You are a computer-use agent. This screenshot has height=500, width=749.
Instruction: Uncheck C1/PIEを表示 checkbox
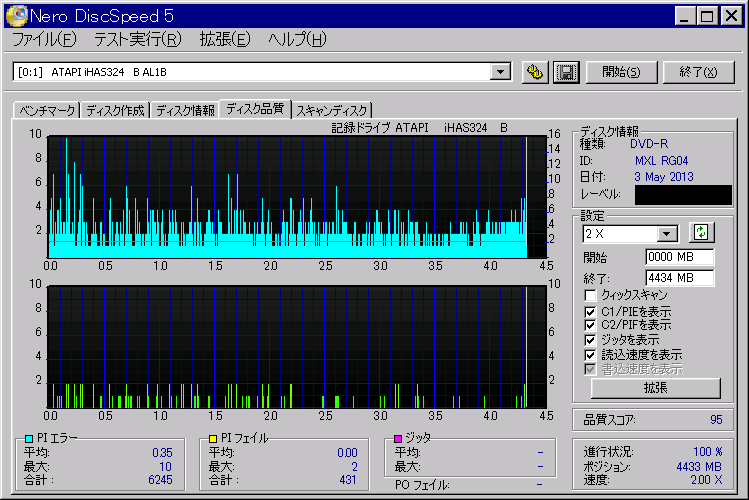point(590,312)
